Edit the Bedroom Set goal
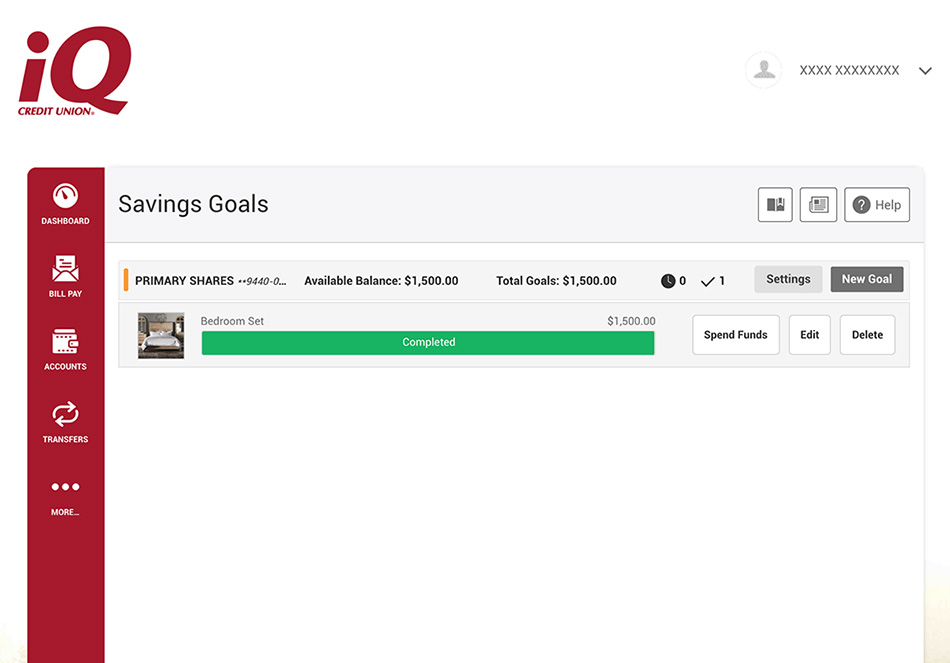This screenshot has height=663, width=950. click(809, 335)
